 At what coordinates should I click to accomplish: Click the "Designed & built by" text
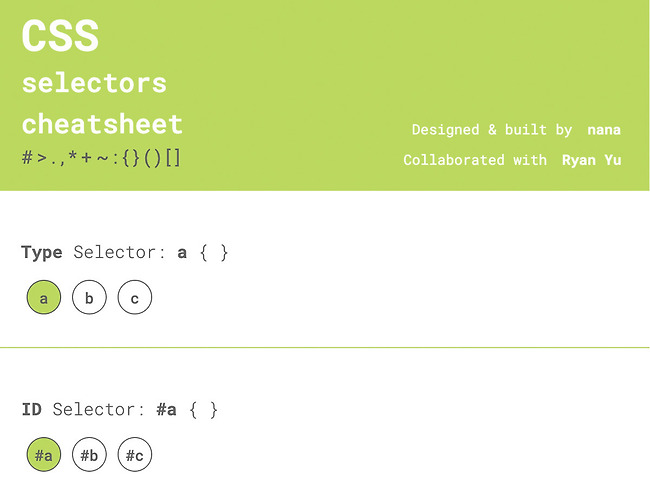tap(492, 130)
